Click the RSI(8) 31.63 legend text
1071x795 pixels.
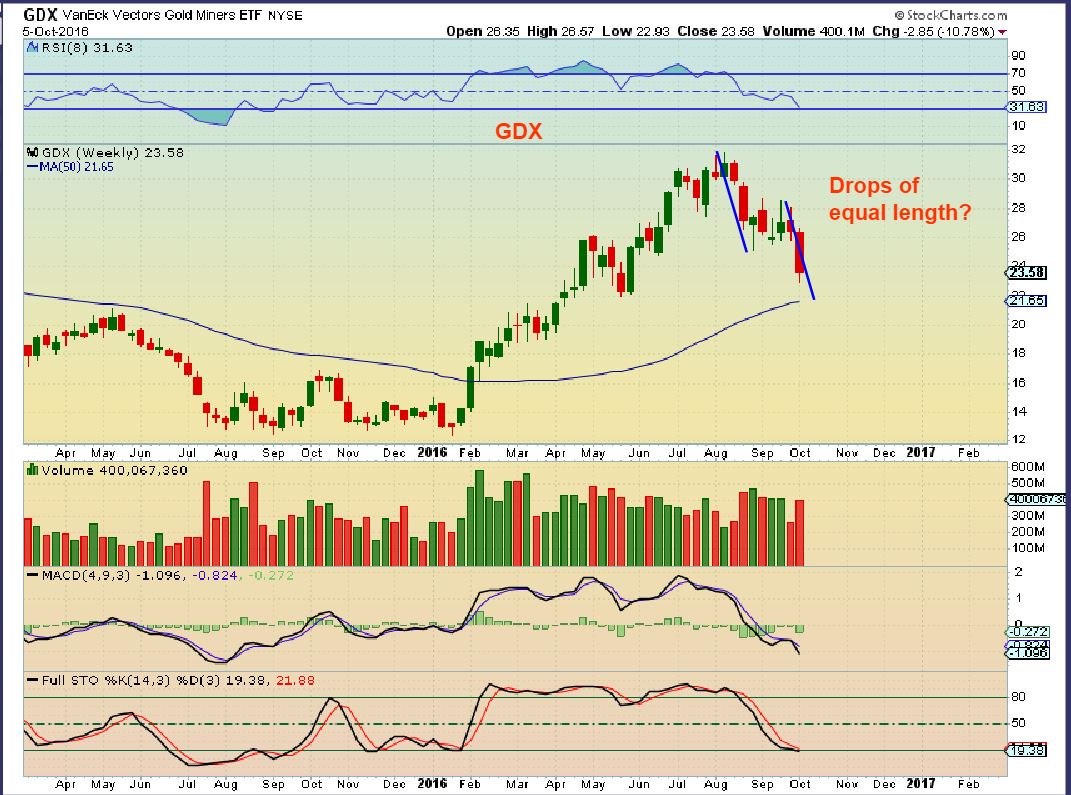[87, 47]
